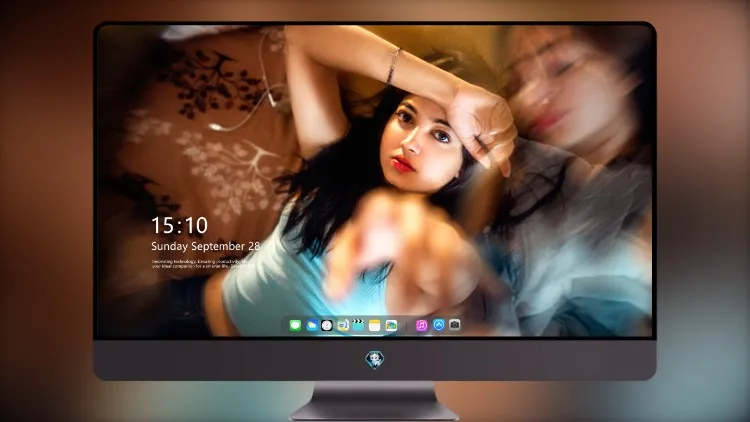Click the logo badge on monitor chin
Viewport: 750px width, 422px height.
point(375,359)
